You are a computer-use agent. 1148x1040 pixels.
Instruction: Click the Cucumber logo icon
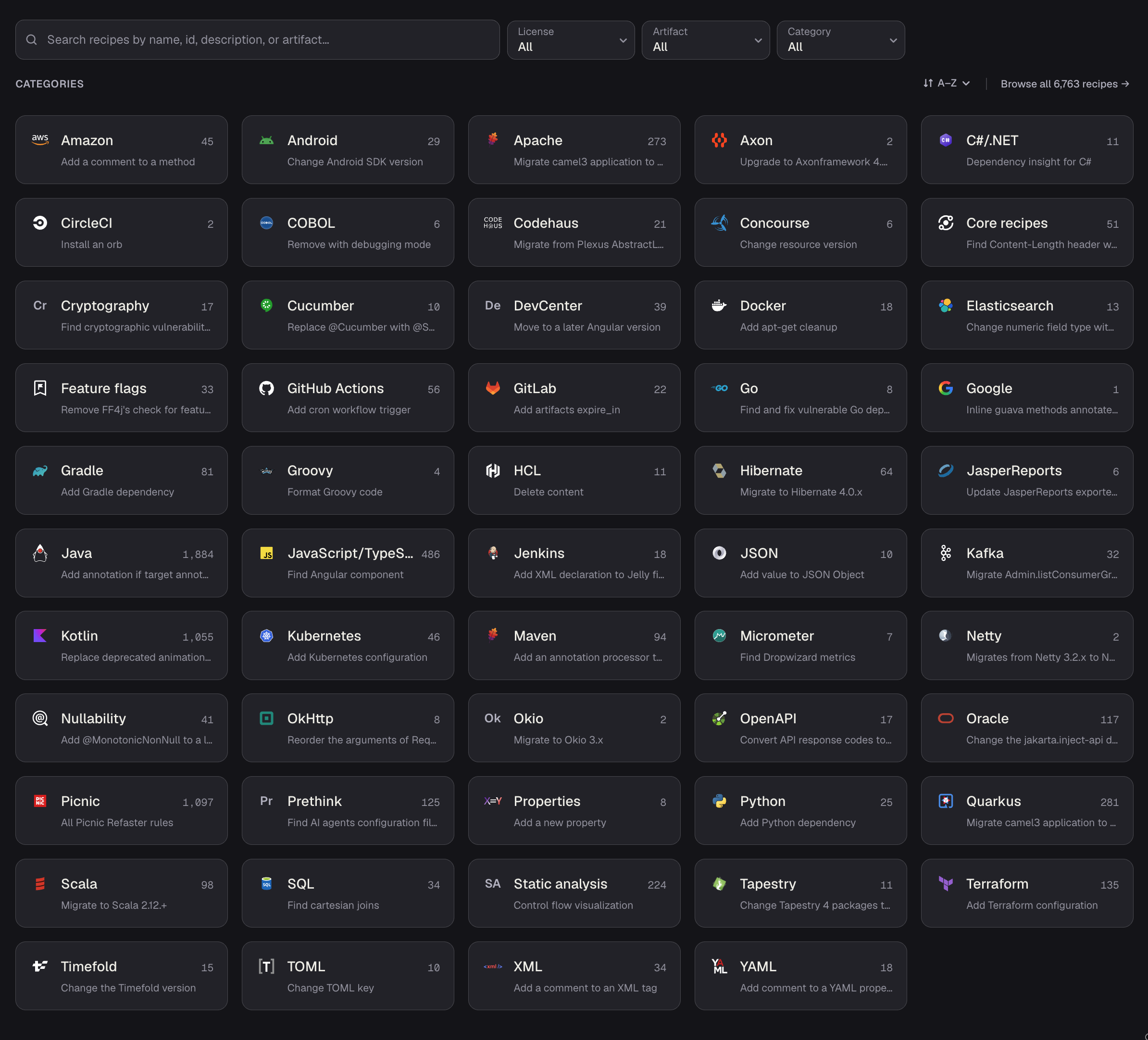pos(266,305)
